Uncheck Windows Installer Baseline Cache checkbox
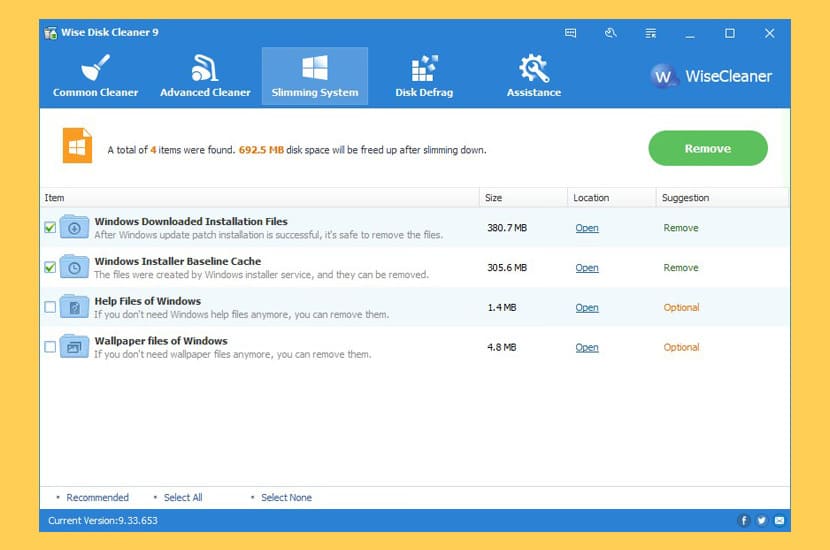830x550 pixels. coord(50,267)
